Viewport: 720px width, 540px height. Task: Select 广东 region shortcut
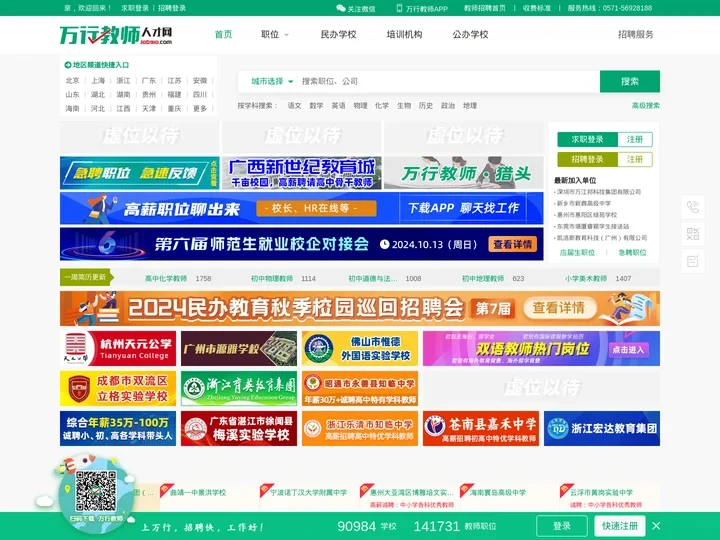pos(149,80)
